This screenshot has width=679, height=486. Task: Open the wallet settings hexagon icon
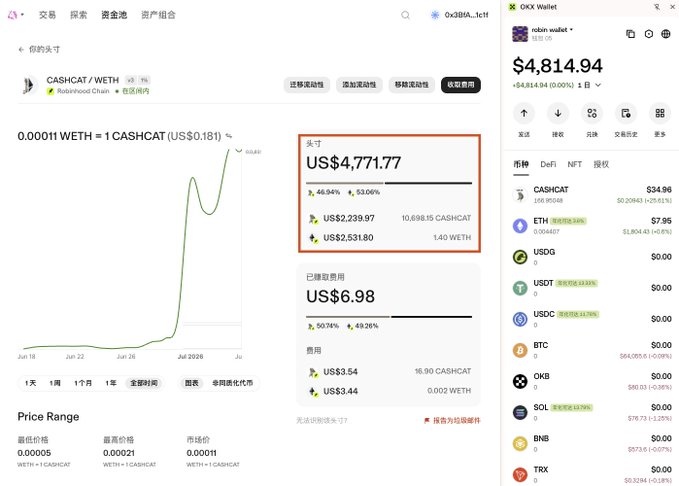pos(649,34)
